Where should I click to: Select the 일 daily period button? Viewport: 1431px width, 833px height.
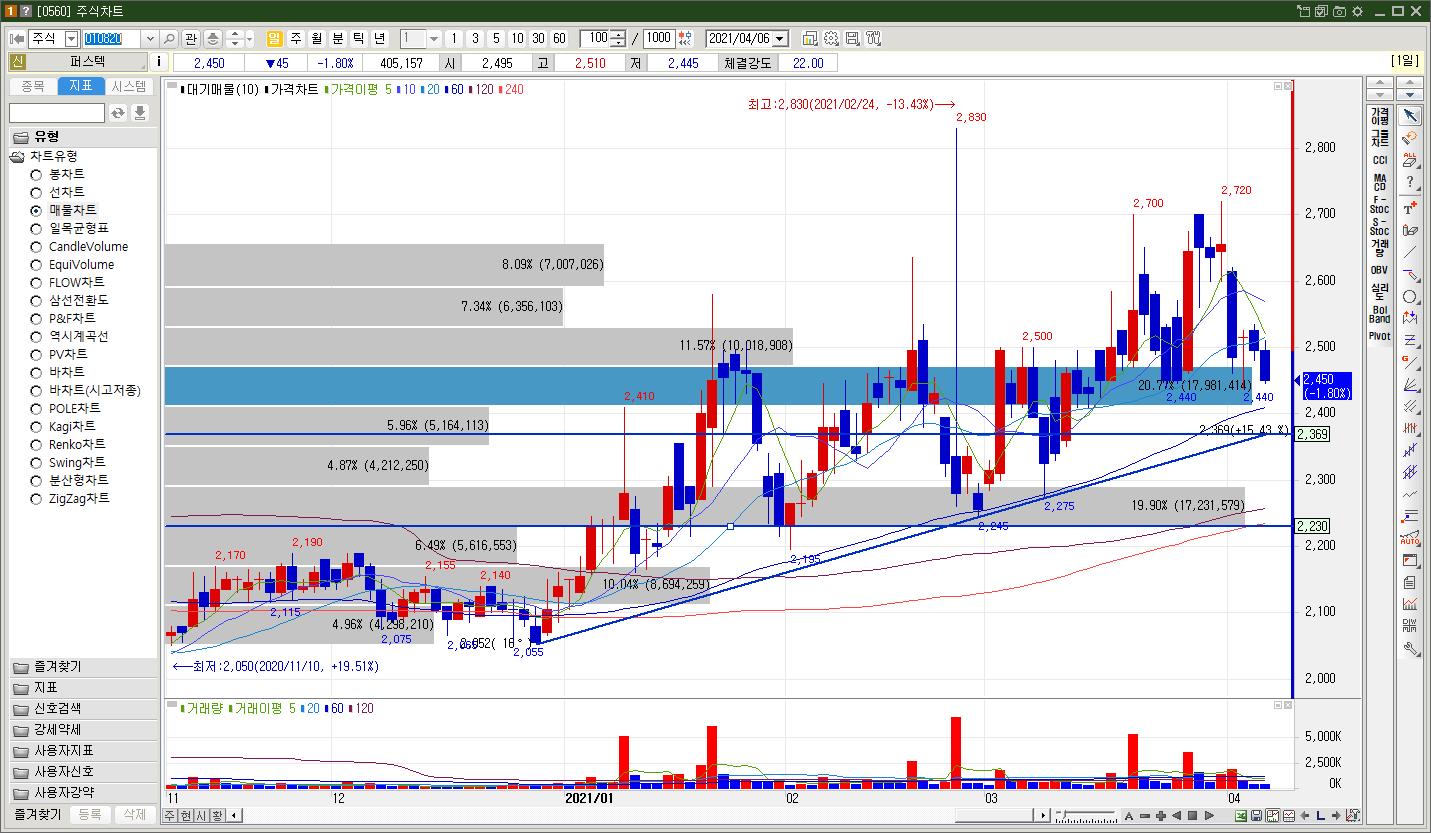coord(275,39)
